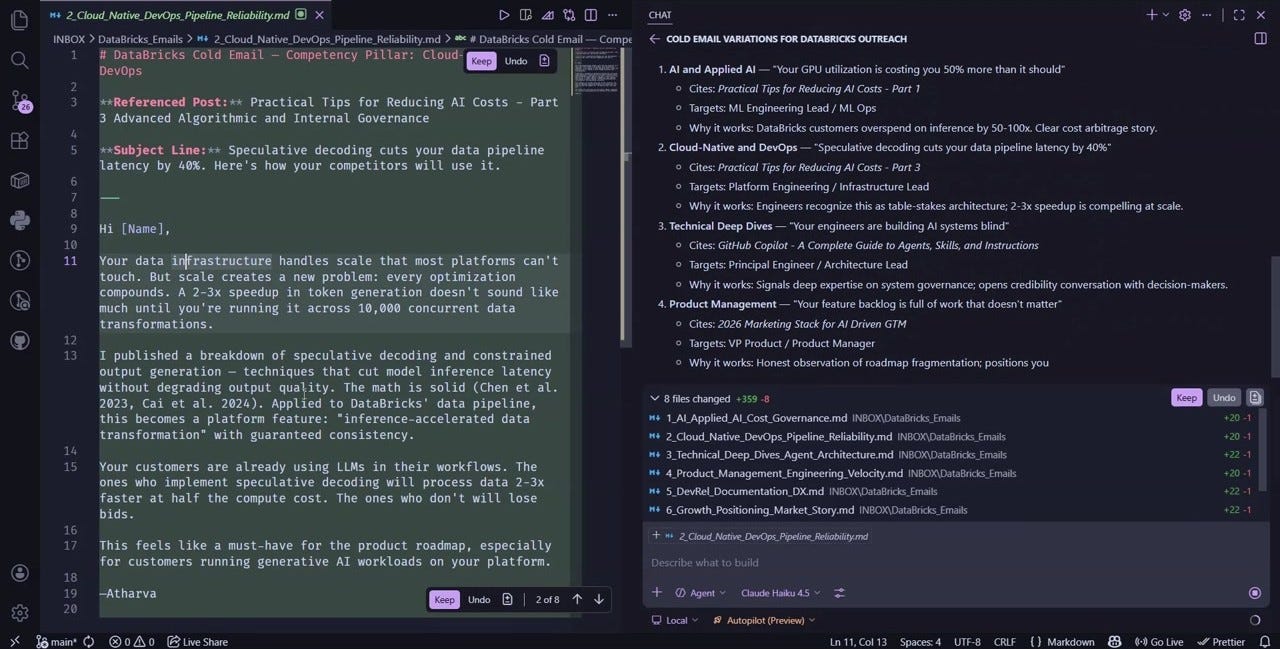Select the 2_Cloud_Native_DevOps_Pipeline_Reliability.md editor tab
This screenshot has height=649, width=1280.
tap(185, 15)
